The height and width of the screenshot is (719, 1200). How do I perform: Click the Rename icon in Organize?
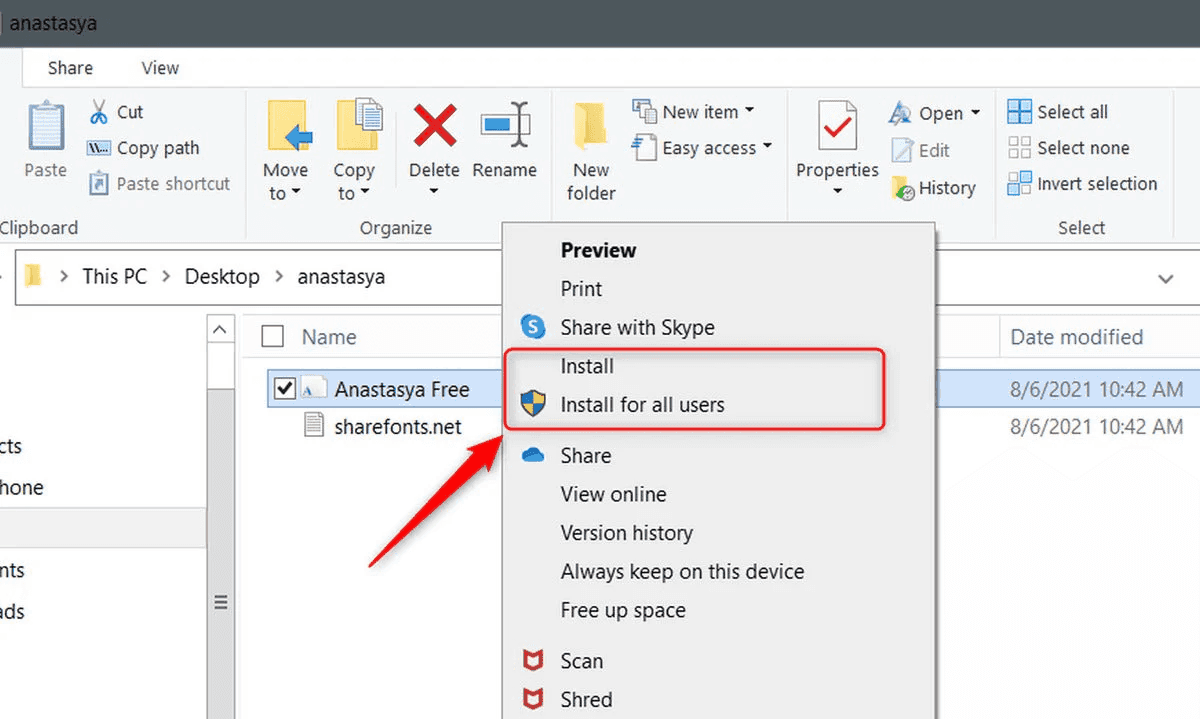[505, 126]
